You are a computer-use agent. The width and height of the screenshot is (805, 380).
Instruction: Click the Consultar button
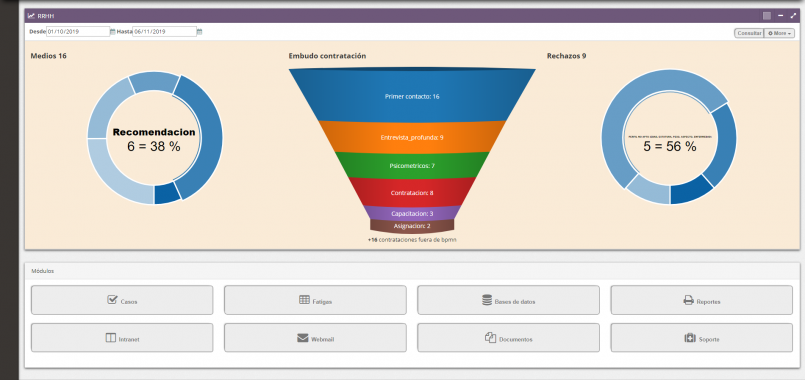click(749, 33)
